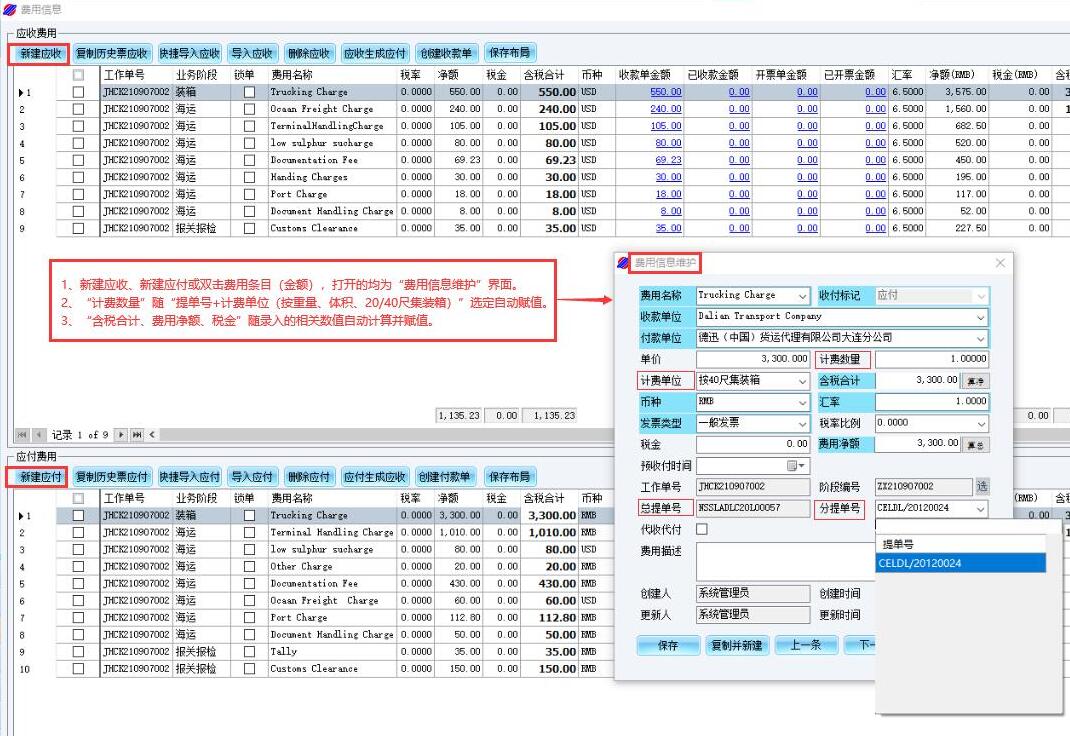Click the 选 button next to 阶段编号
Image resolution: width=1070 pixels, height=736 pixels.
(x=982, y=487)
